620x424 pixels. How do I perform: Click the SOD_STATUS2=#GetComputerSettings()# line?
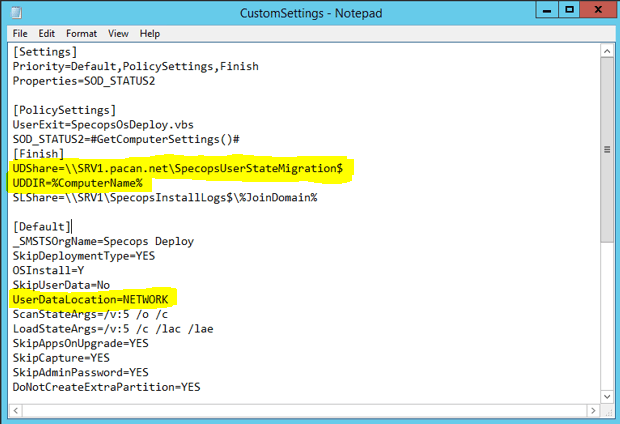[126, 140]
